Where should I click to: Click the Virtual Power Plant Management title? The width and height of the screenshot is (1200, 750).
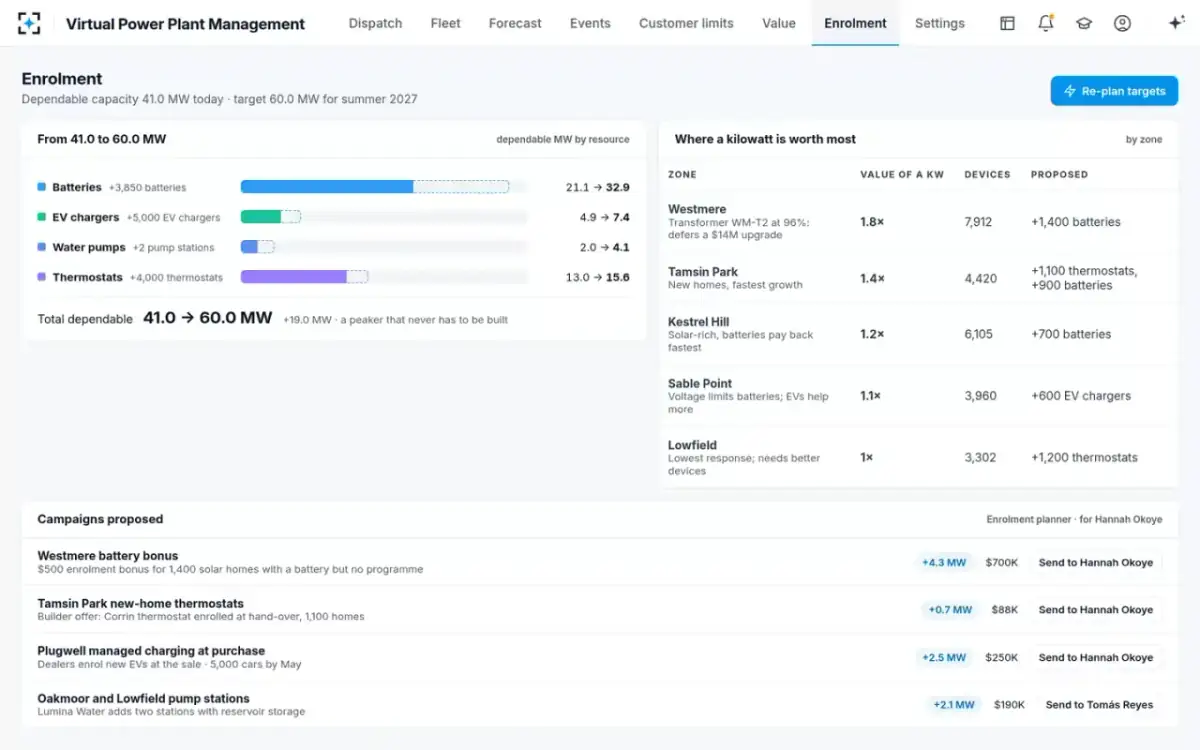pyautogui.click(x=186, y=23)
